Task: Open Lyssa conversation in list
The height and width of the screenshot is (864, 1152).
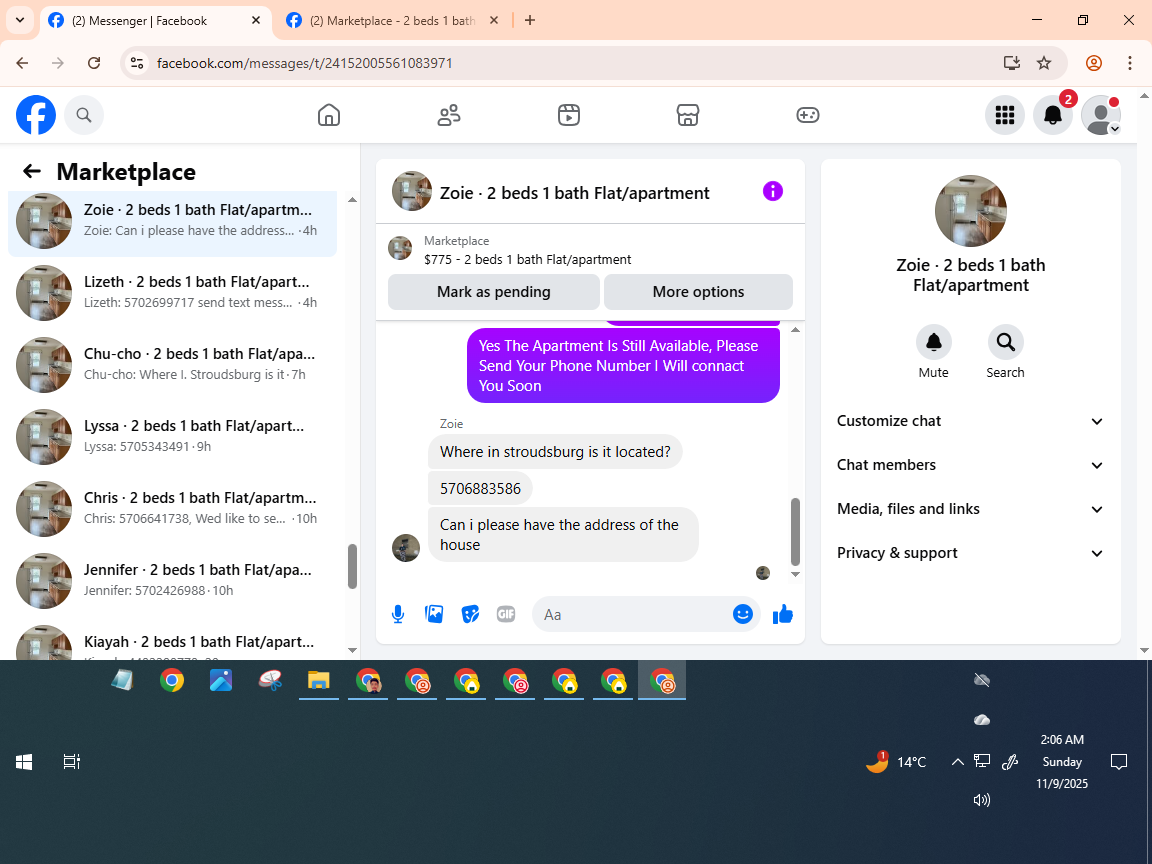Action: tap(173, 436)
